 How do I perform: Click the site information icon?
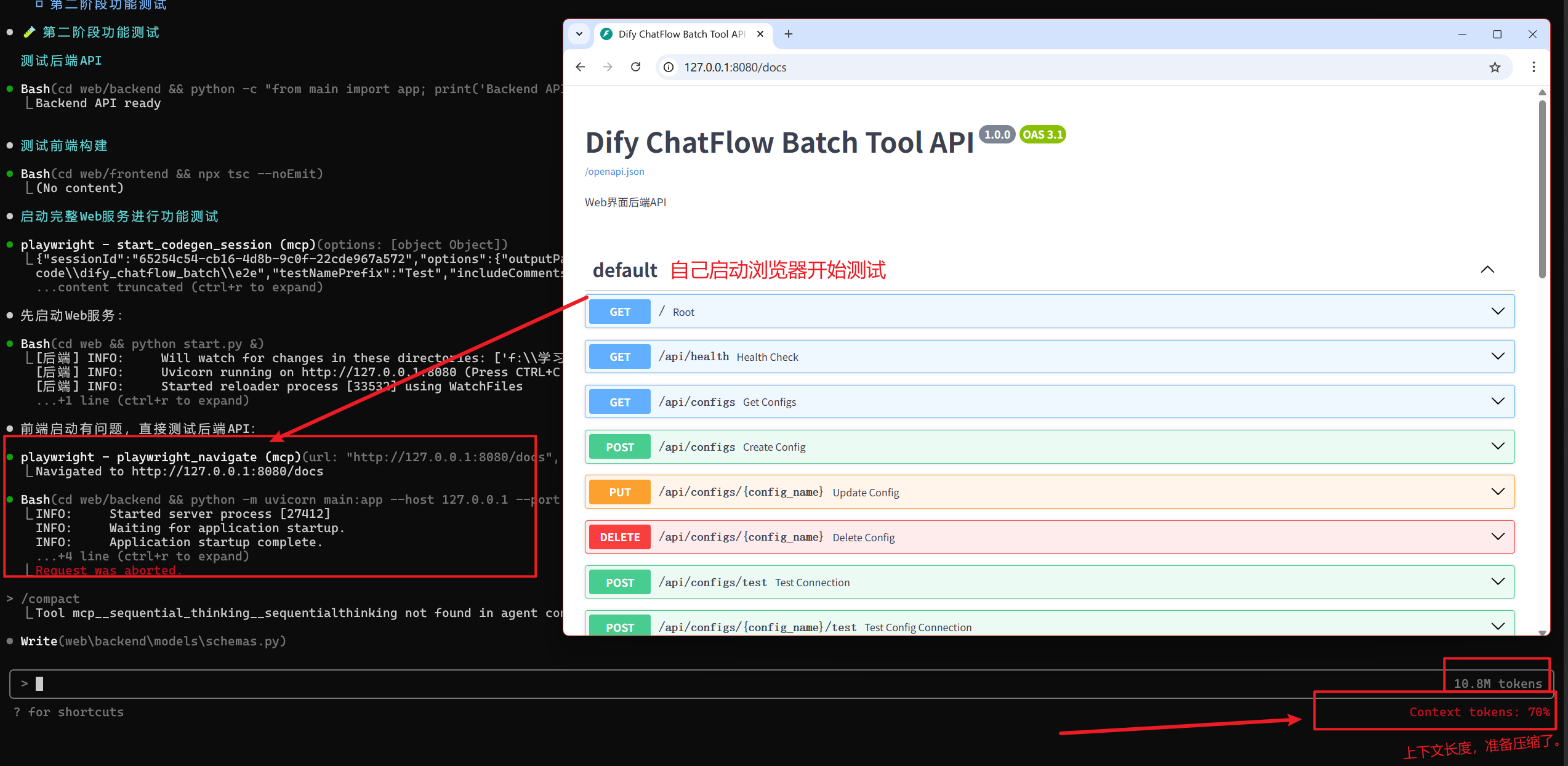669,67
